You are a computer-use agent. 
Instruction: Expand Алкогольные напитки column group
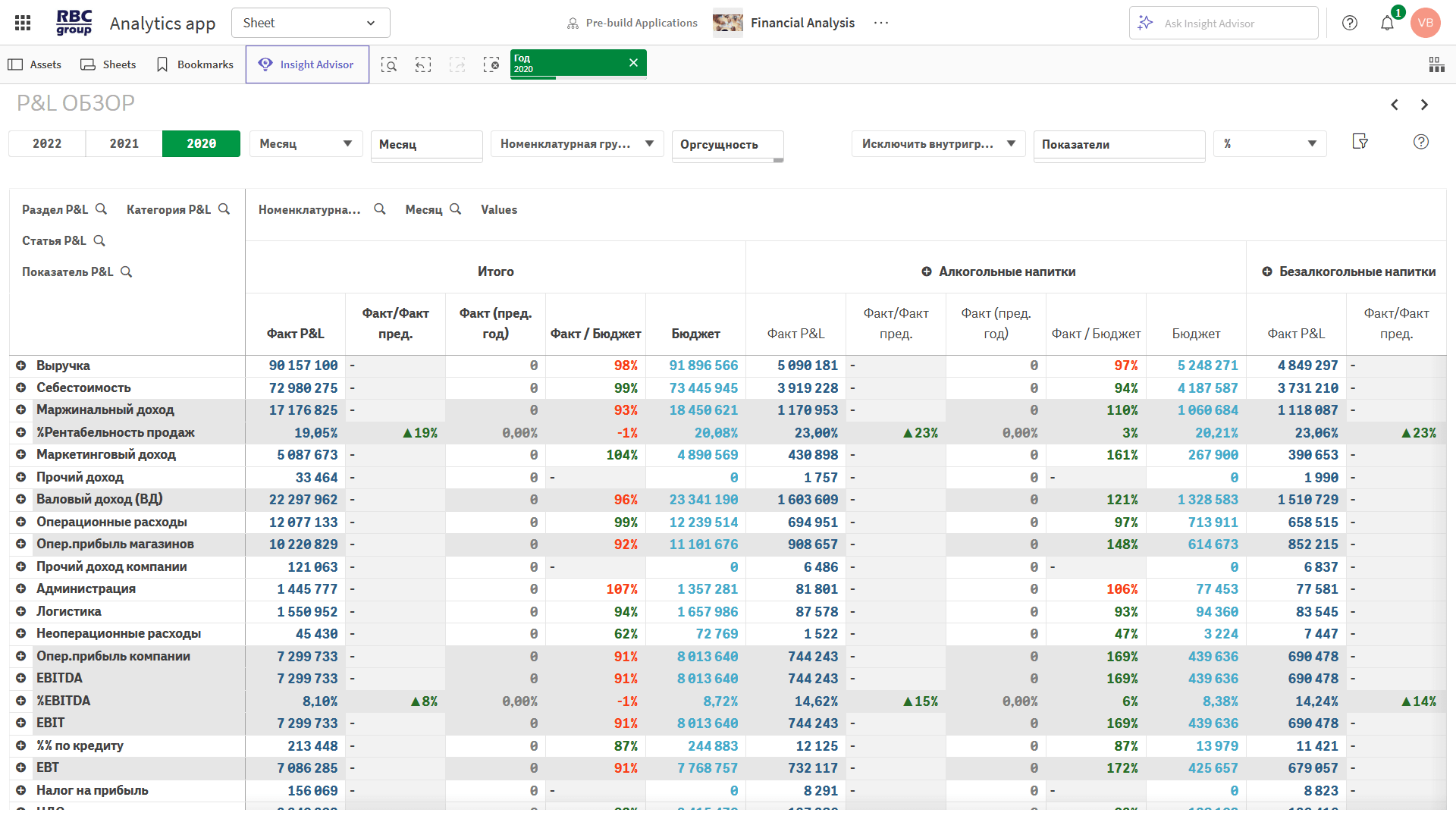(x=926, y=271)
